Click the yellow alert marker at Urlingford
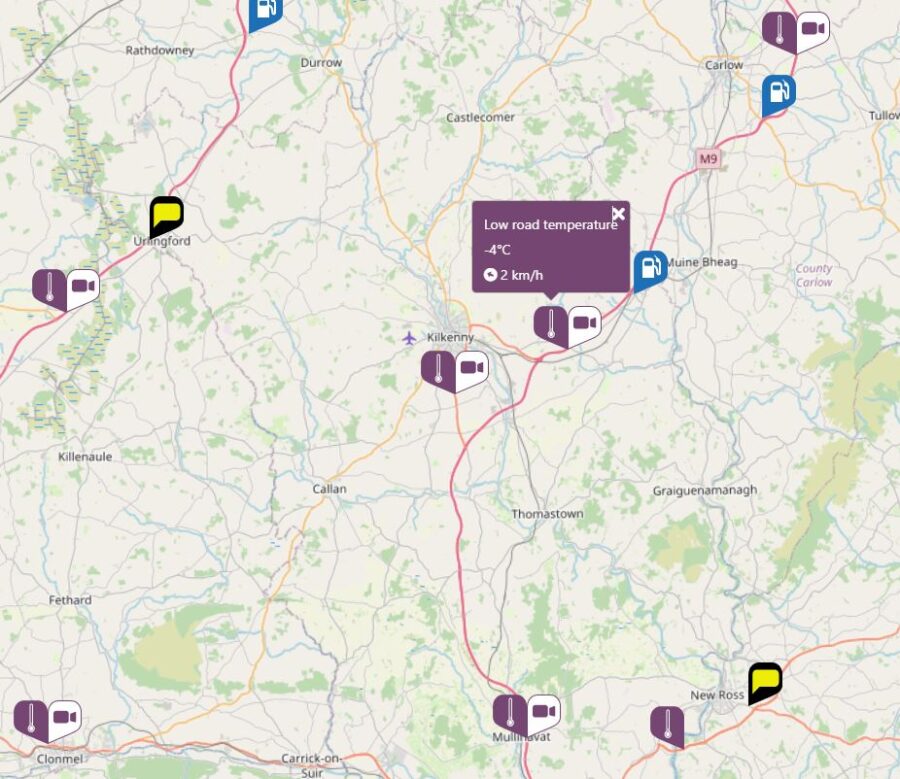The image size is (900, 779). (166, 217)
